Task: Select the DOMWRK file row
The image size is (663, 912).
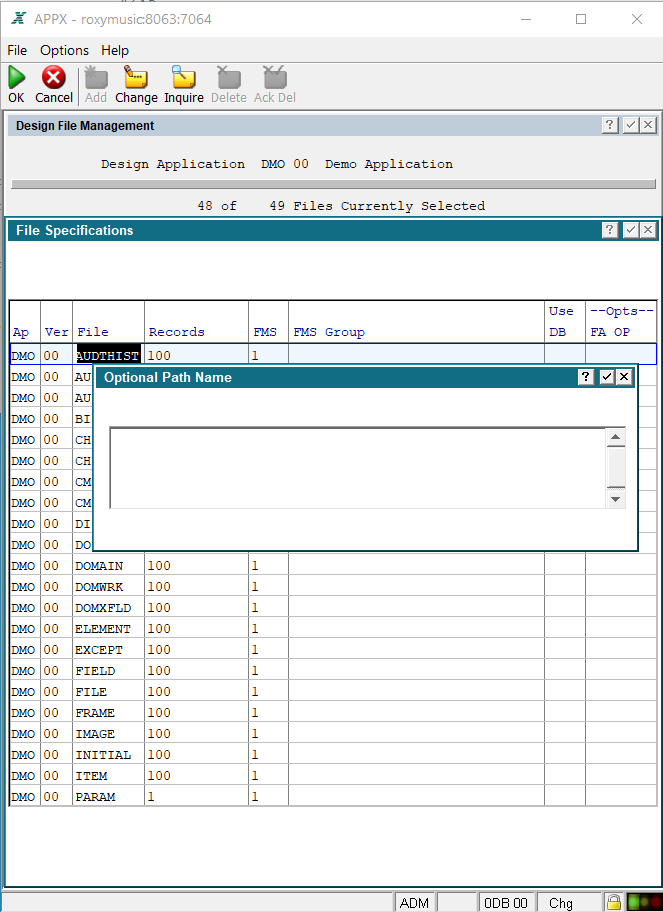Action: coord(333,586)
